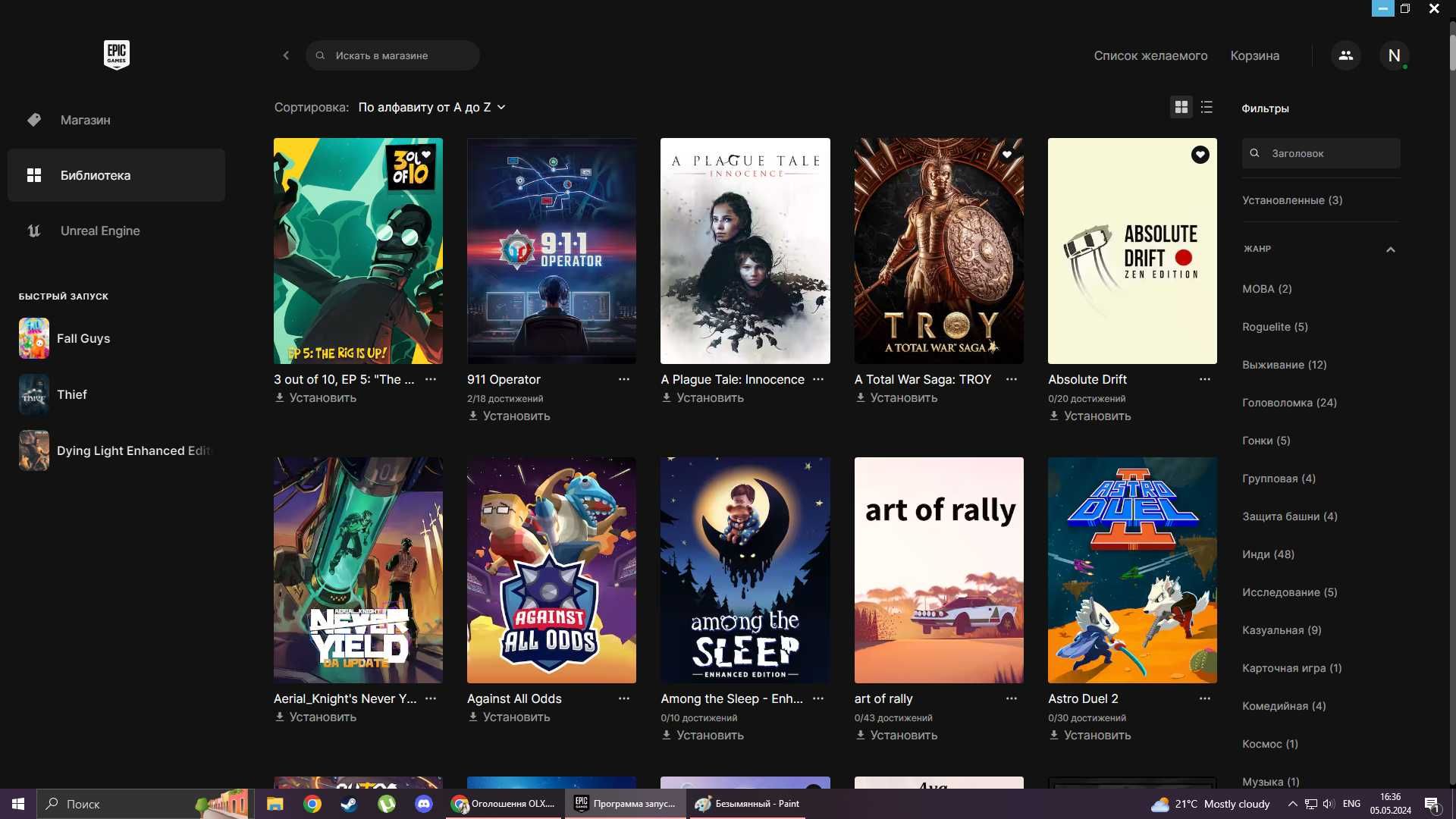This screenshot has height=819, width=1456.
Task: Filter genre Выживание (12)
Action: pyautogui.click(x=1284, y=365)
